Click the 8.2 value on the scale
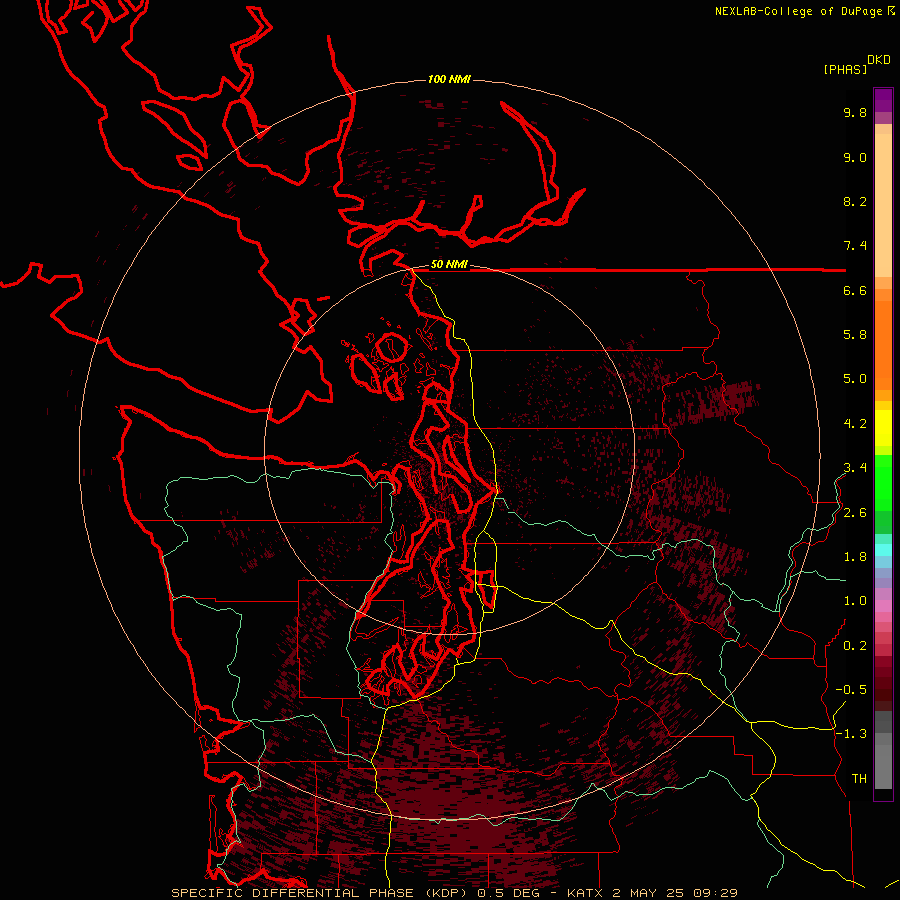900x900 pixels. [855, 201]
